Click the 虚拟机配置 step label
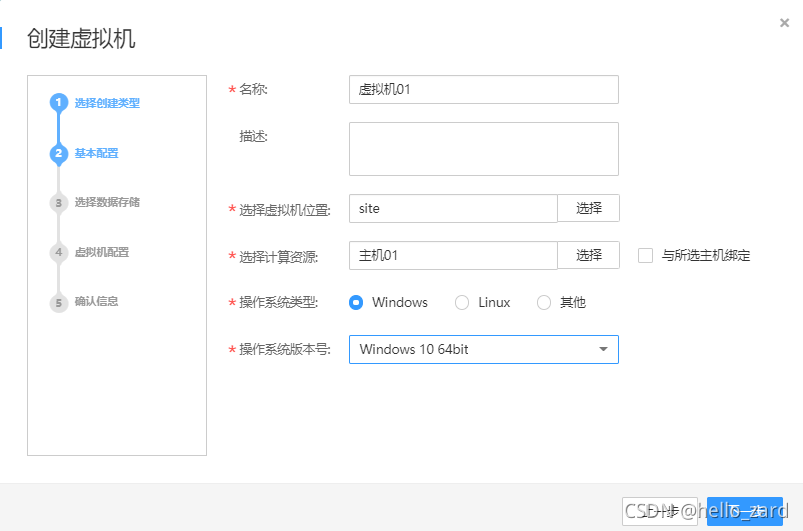Viewport: 803px width, 531px height. point(102,252)
